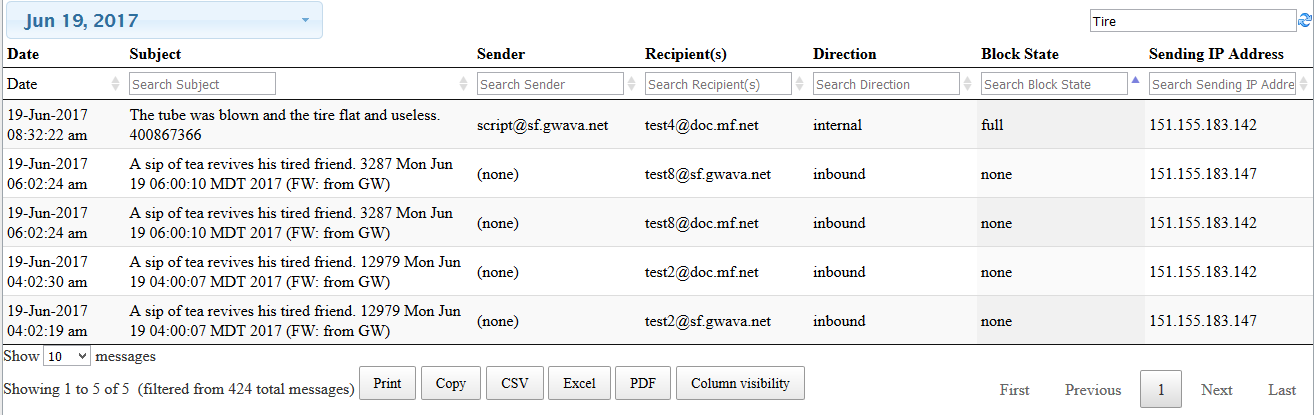Copy table contents with Copy button
Image resolution: width=1314 pixels, height=415 pixels.
pyautogui.click(x=451, y=384)
